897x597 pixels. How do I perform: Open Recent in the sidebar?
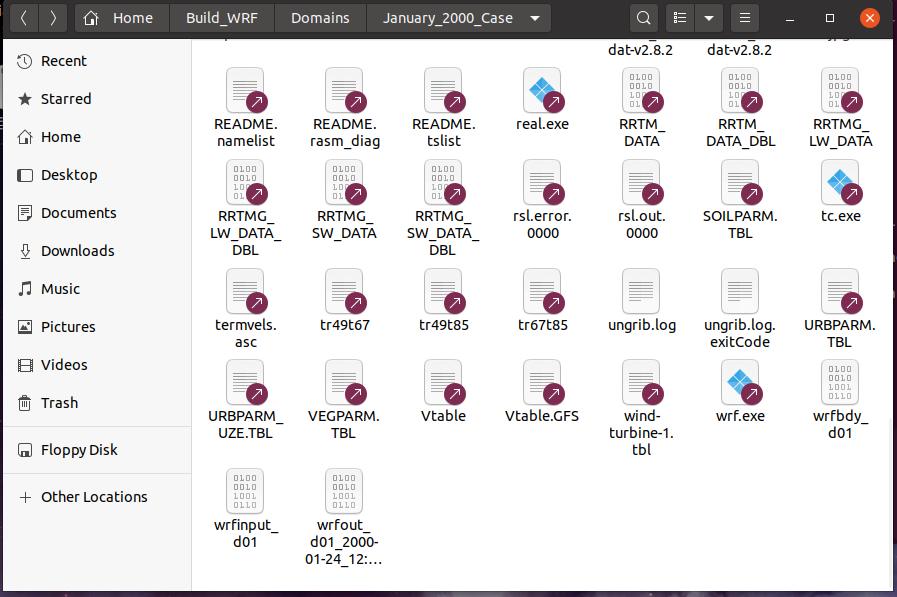click(97, 61)
